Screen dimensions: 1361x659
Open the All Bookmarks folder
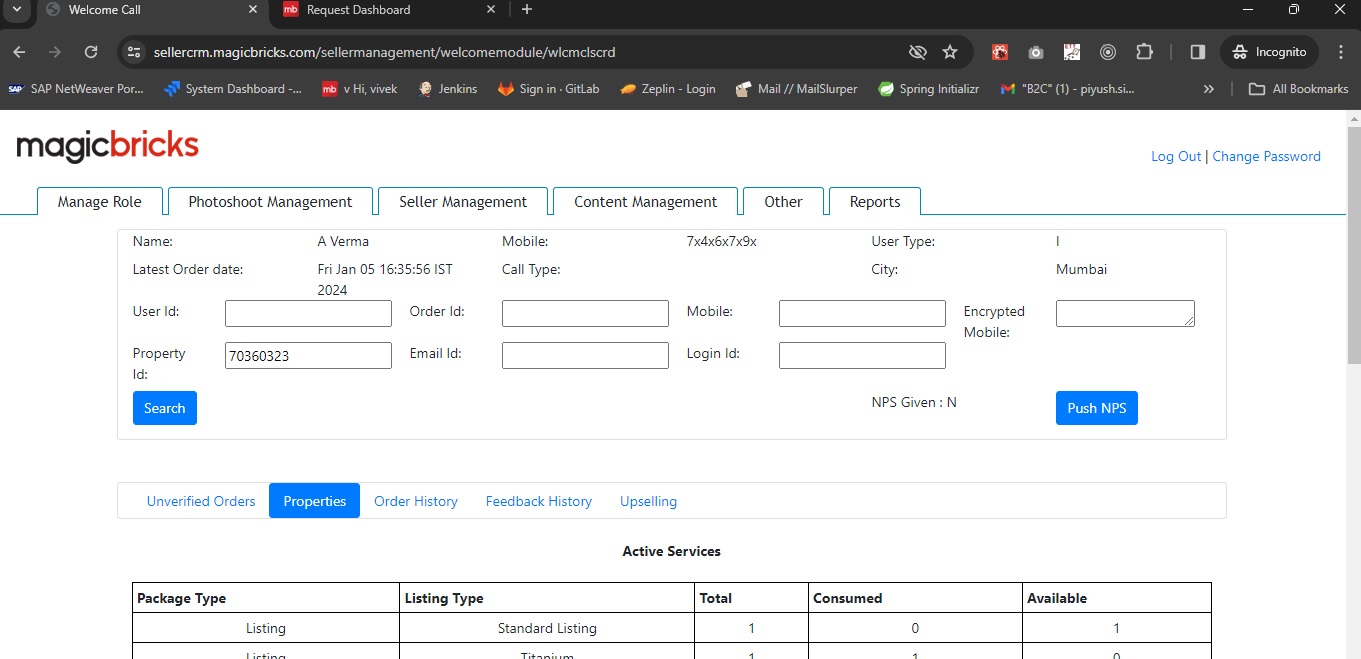pos(1299,89)
